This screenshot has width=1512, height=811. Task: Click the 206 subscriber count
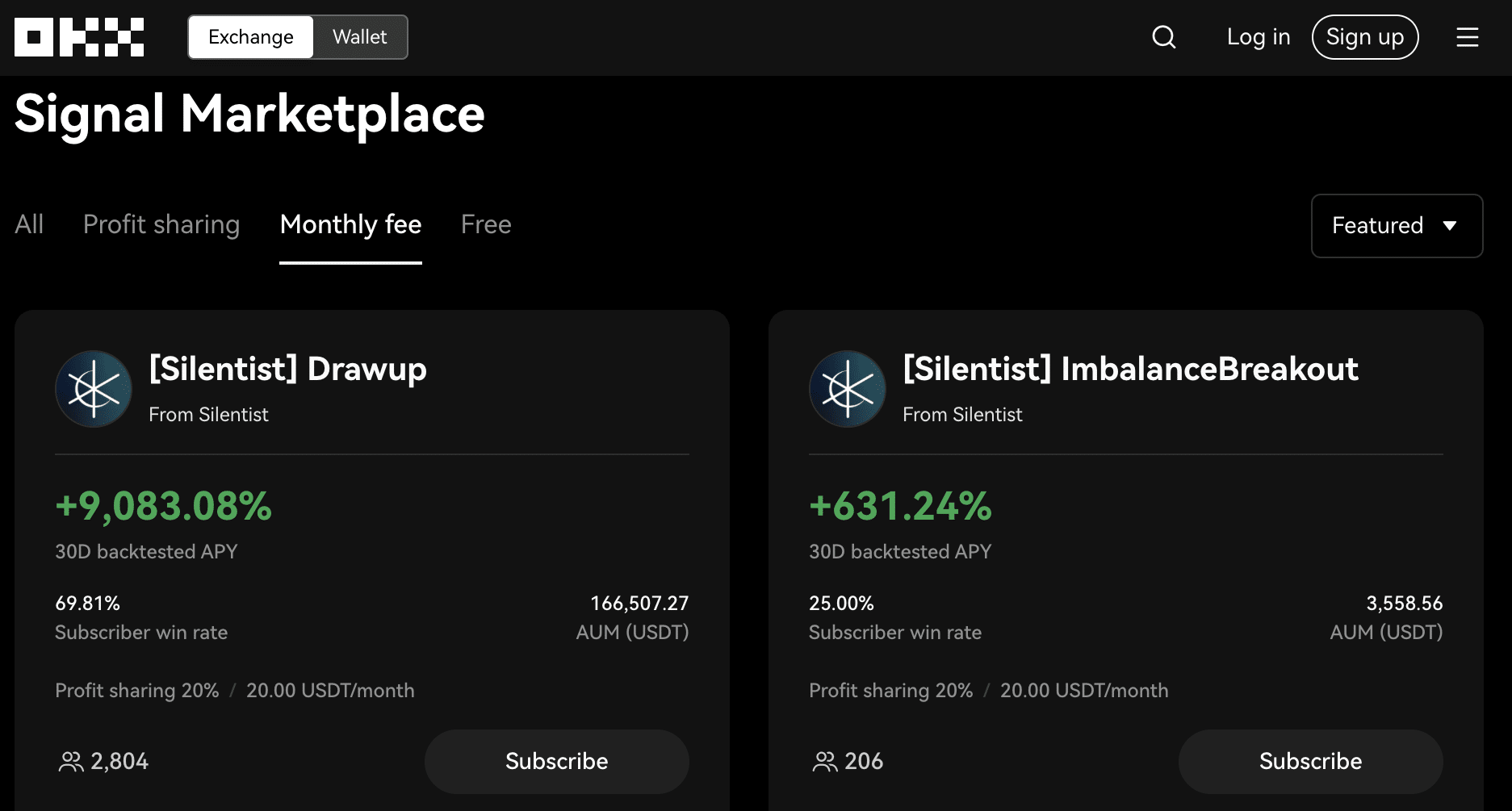pos(864,762)
